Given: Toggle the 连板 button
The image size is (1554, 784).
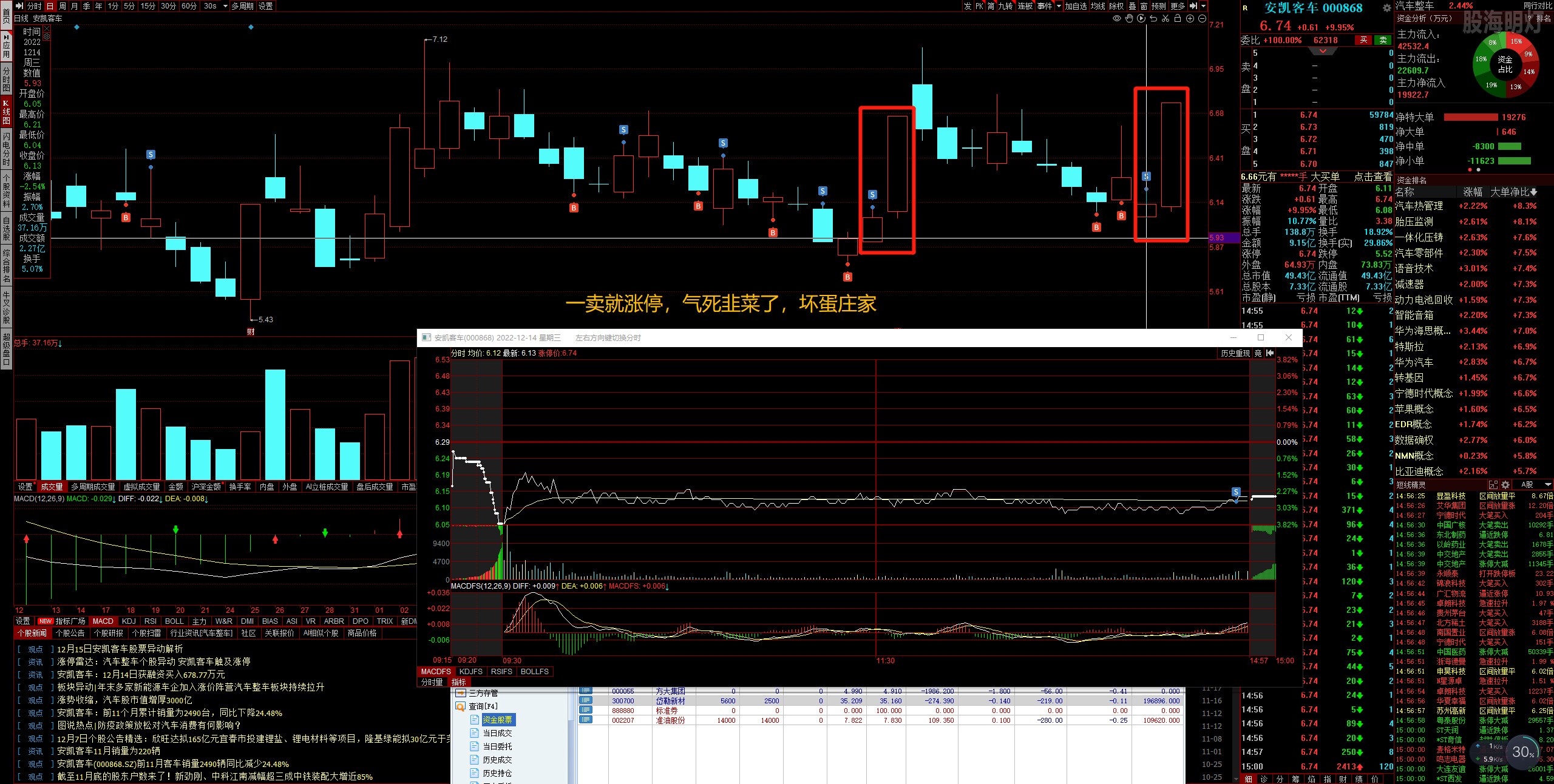Looking at the screenshot, I should click(x=1025, y=6).
